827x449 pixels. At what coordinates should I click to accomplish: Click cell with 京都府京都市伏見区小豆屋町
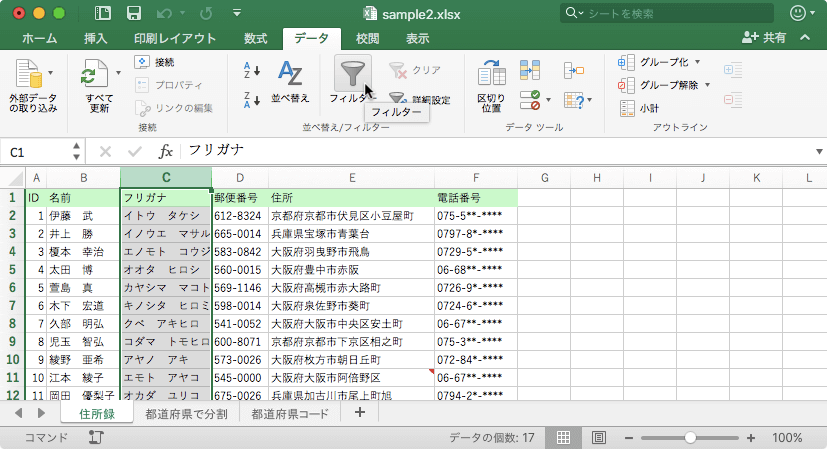click(352, 216)
